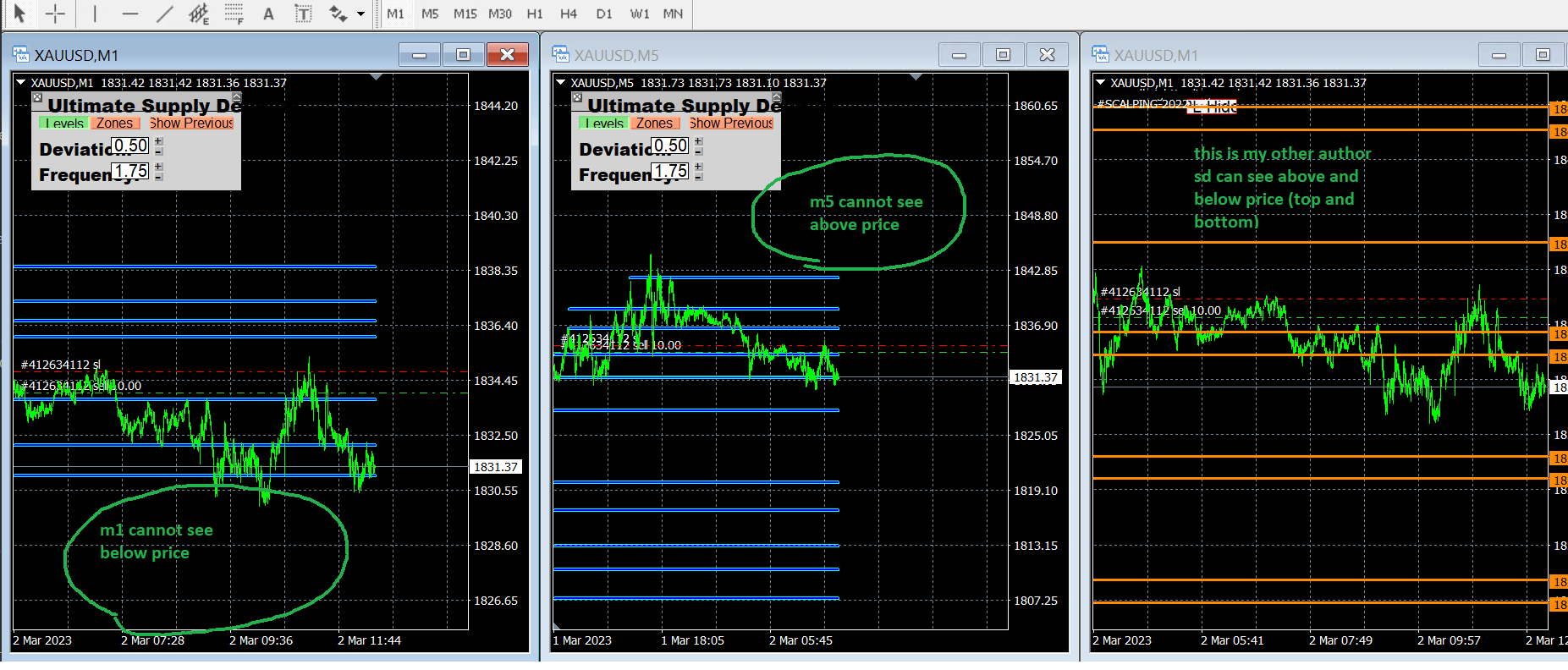Choose the text 'A' tool

click(x=268, y=14)
